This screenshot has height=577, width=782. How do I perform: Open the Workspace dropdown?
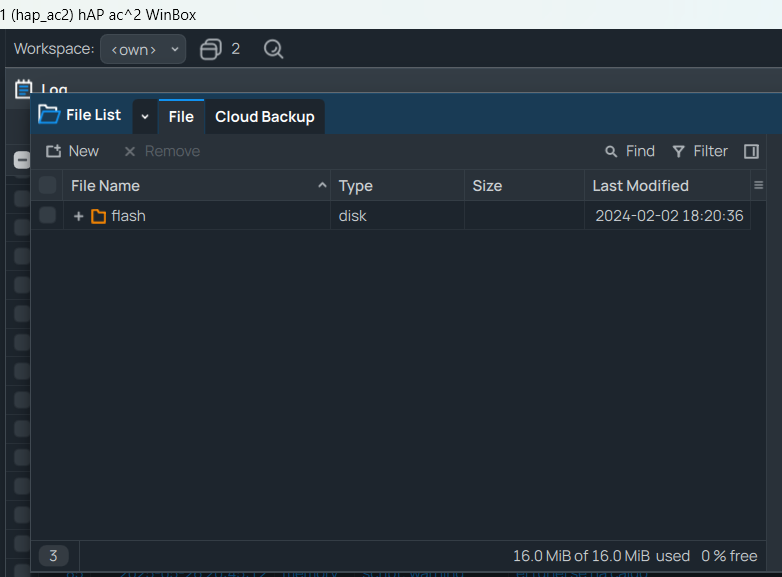(143, 49)
